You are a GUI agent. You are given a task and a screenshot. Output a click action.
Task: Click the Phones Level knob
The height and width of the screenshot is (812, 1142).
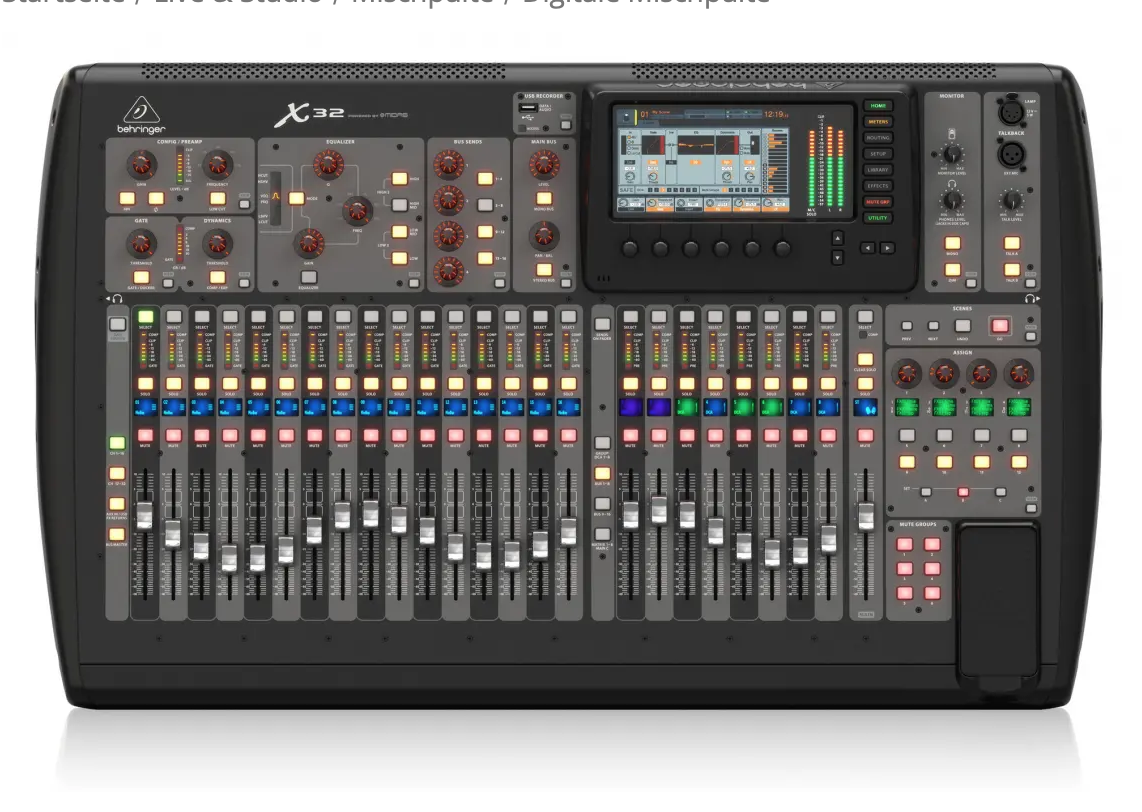pyautogui.click(x=951, y=199)
